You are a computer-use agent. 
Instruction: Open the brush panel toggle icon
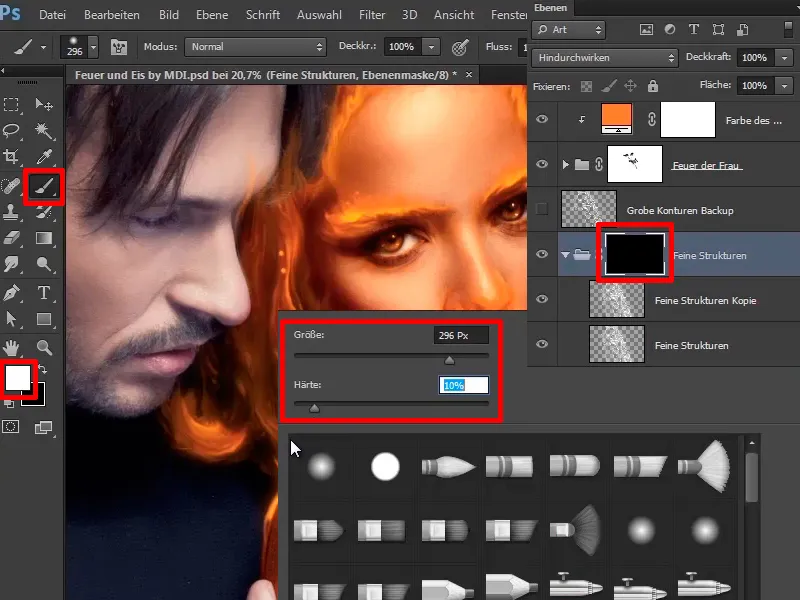[x=119, y=47]
